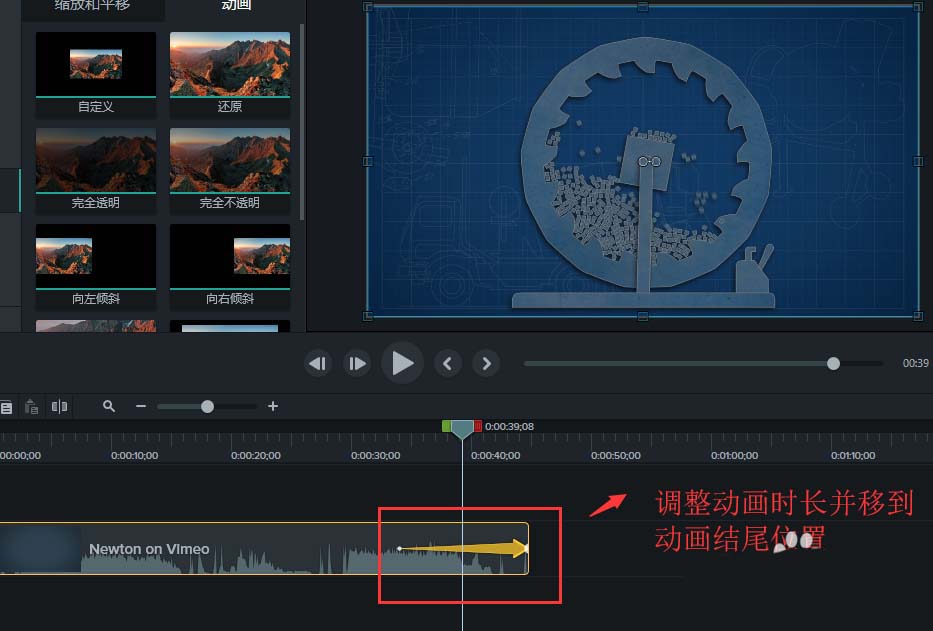
Task: Zoom in timeline with plus button
Action: pos(273,406)
